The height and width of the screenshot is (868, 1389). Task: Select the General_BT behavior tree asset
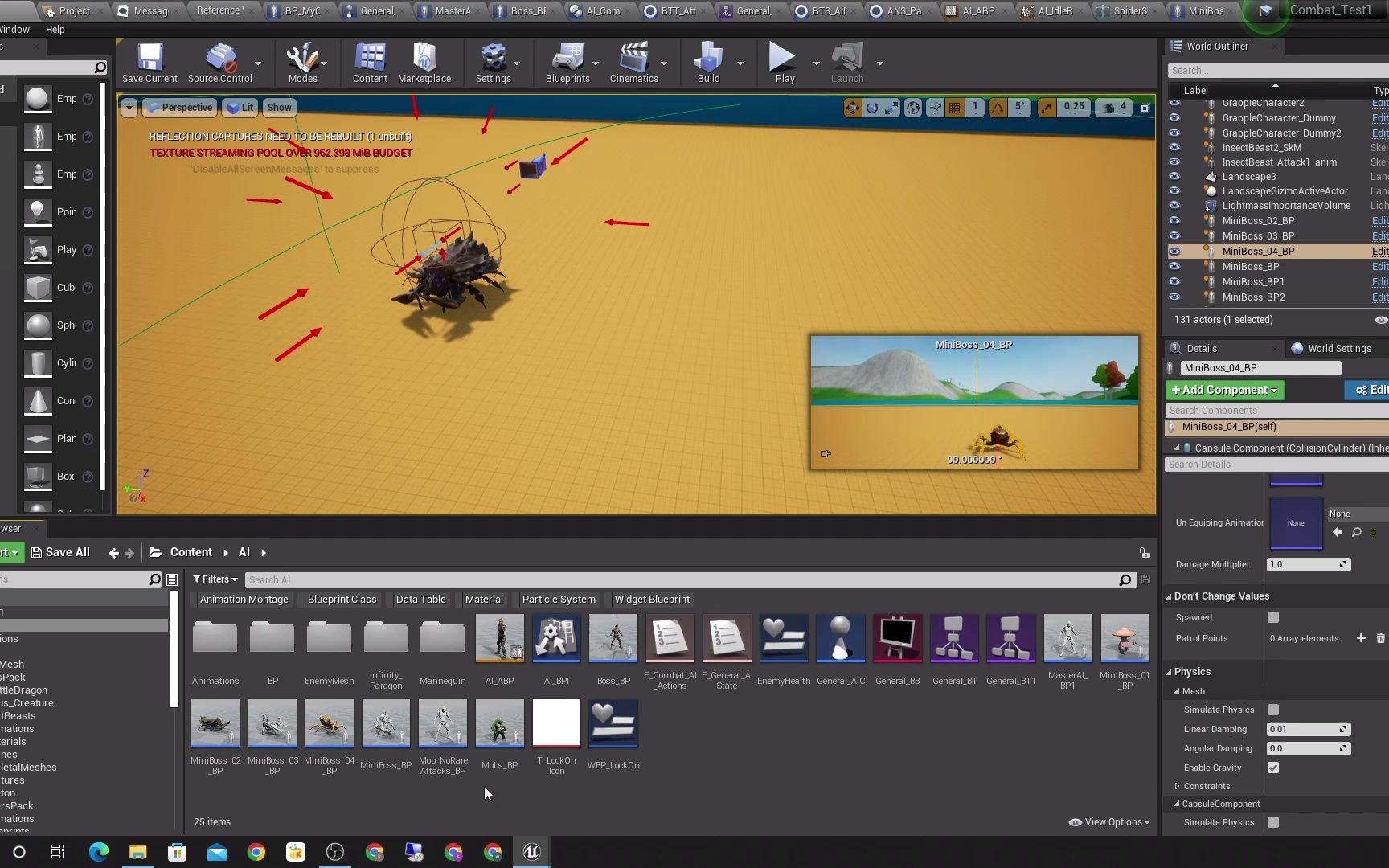coord(954,638)
